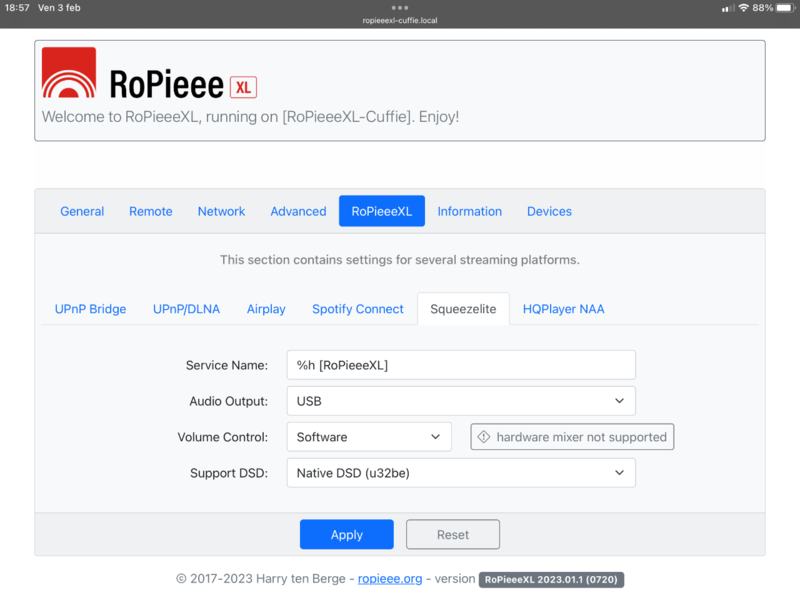Image resolution: width=800 pixels, height=600 pixels.
Task: Follow the ropieee.org link
Action: point(390,578)
